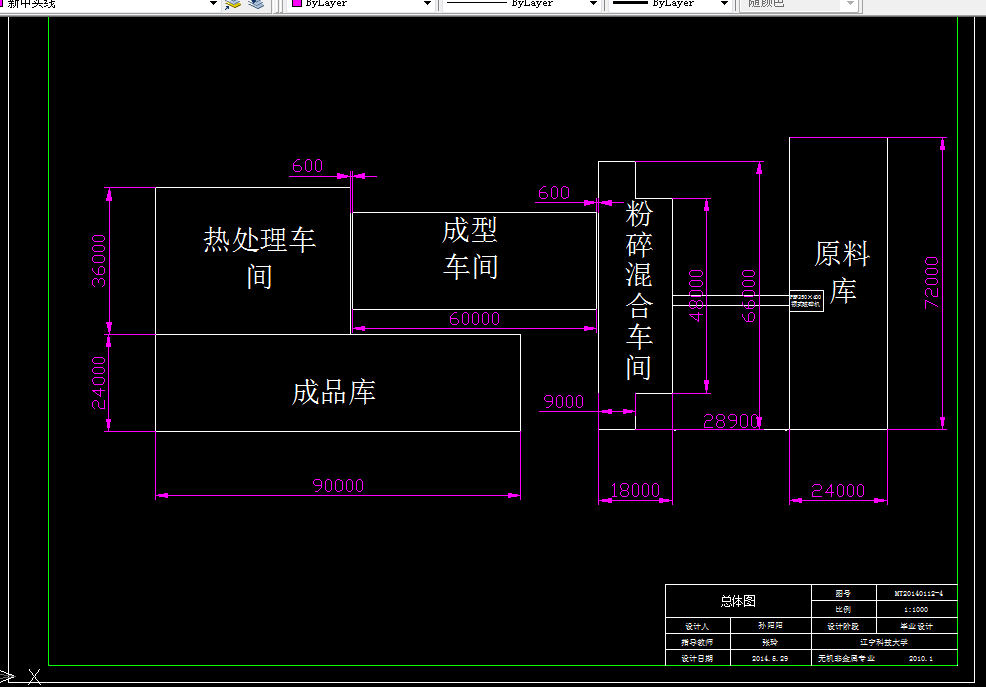Open the layer list dropdown showing 新中头线

tap(212, 4)
